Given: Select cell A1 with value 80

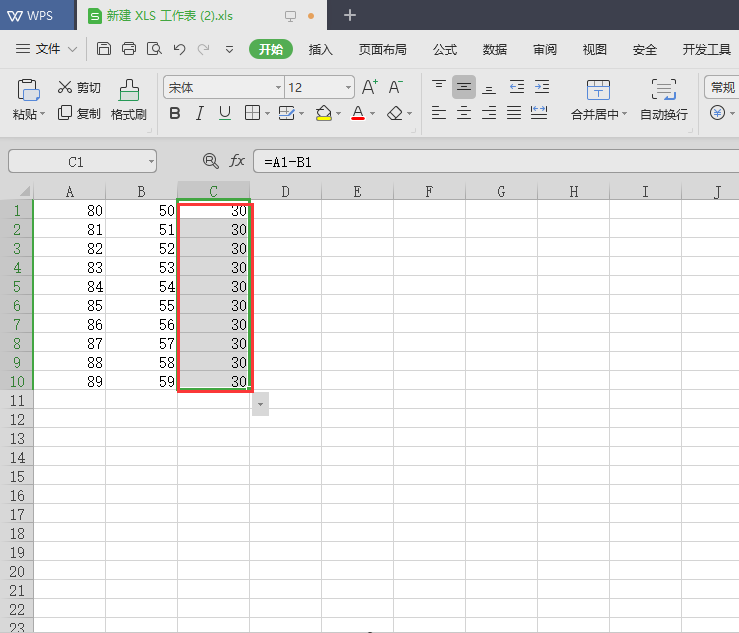Looking at the screenshot, I should pyautogui.click(x=69, y=210).
